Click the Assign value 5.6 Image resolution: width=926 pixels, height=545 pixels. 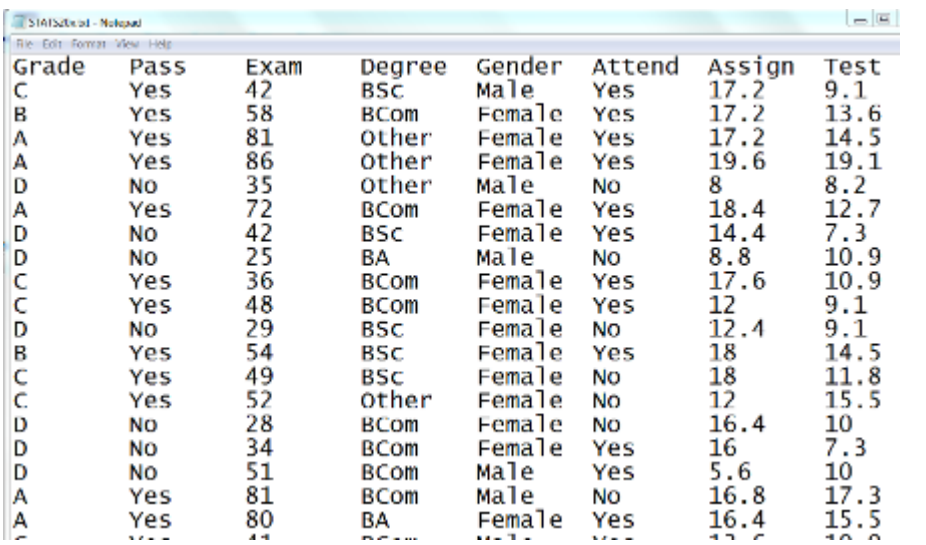[x=729, y=472]
